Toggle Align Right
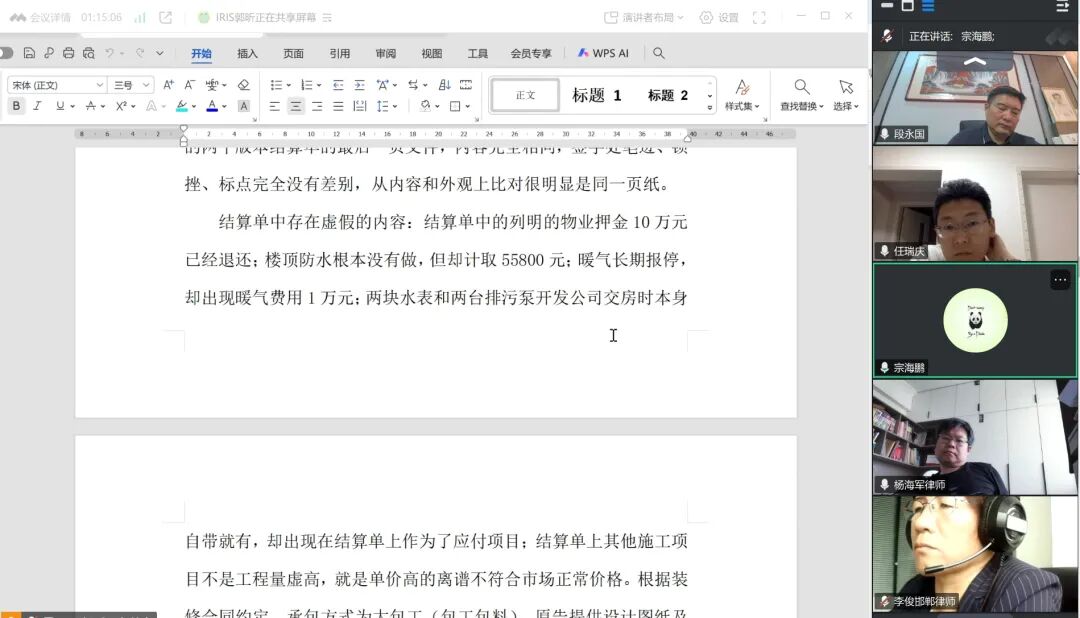The image size is (1080, 618). click(317, 106)
